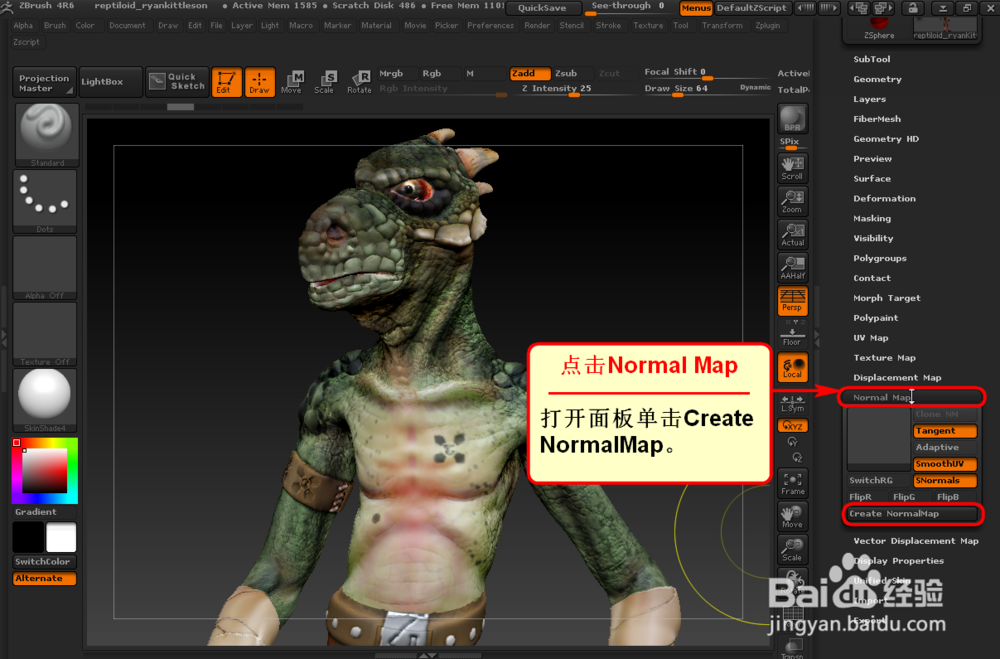Select the white main color swatch
The image size is (1000, 659).
(61, 537)
